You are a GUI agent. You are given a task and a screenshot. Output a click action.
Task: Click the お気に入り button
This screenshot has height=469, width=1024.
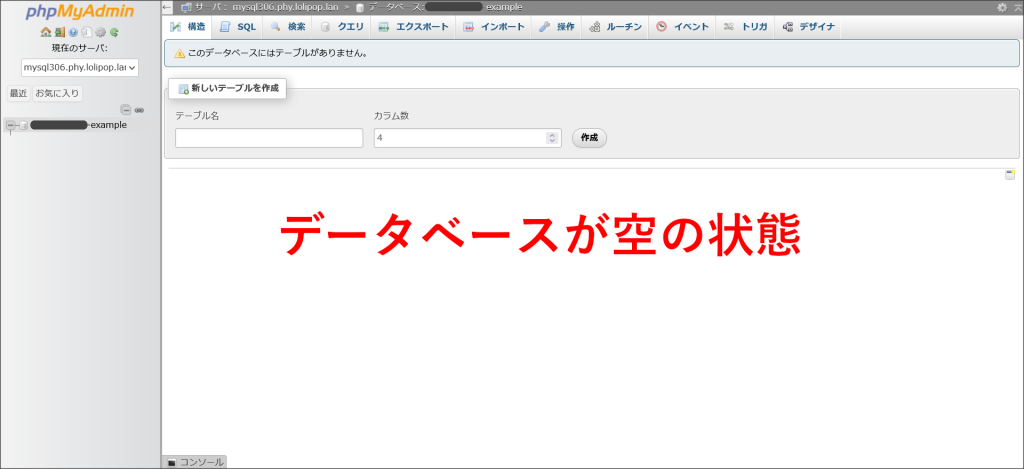click(57, 93)
